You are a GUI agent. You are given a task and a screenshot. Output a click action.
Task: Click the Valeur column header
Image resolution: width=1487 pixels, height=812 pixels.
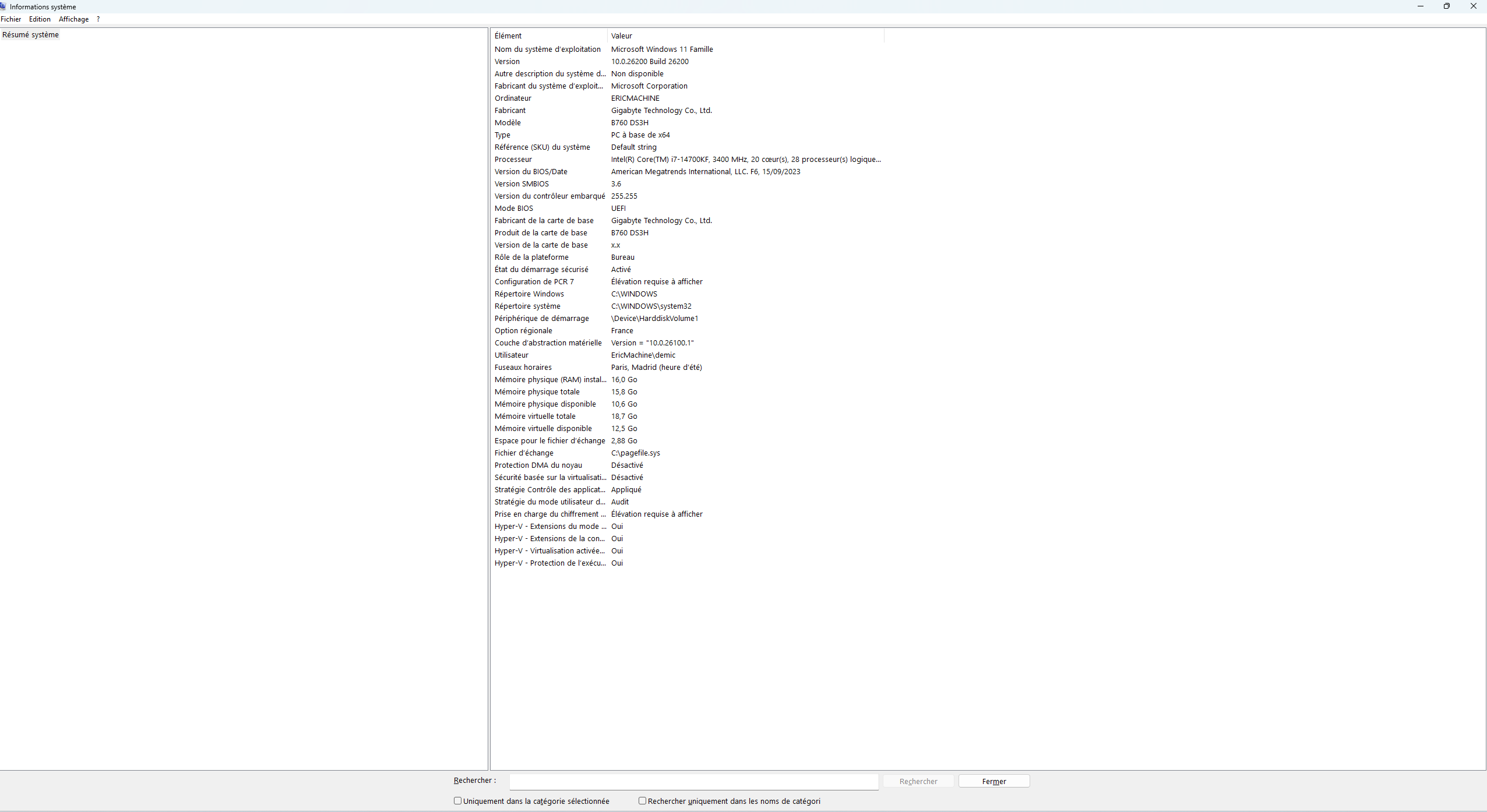point(745,36)
